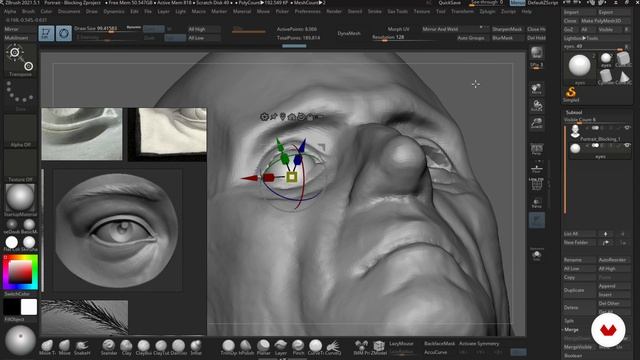This screenshot has height=360, width=640.
Task: Select the ClayBuildup brush
Action: point(144,348)
